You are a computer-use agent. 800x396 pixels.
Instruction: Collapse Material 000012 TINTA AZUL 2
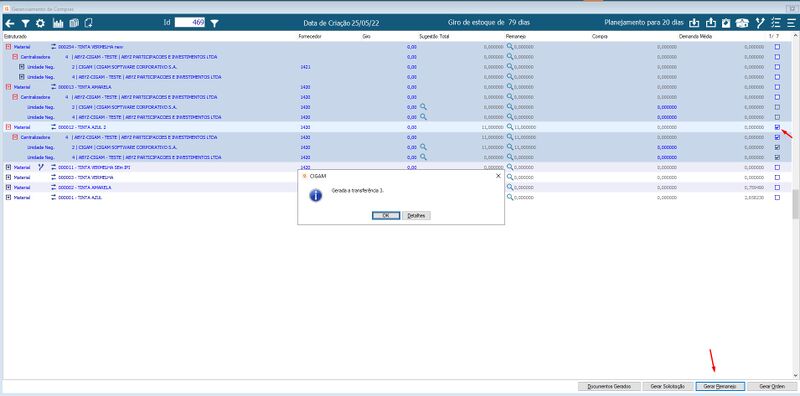point(8,127)
